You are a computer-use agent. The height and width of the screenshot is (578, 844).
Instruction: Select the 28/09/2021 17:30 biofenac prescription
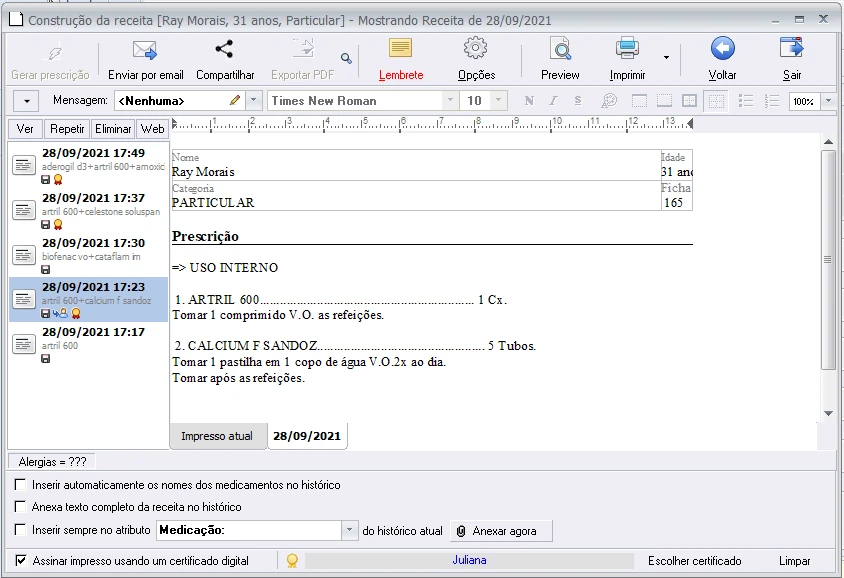point(89,255)
